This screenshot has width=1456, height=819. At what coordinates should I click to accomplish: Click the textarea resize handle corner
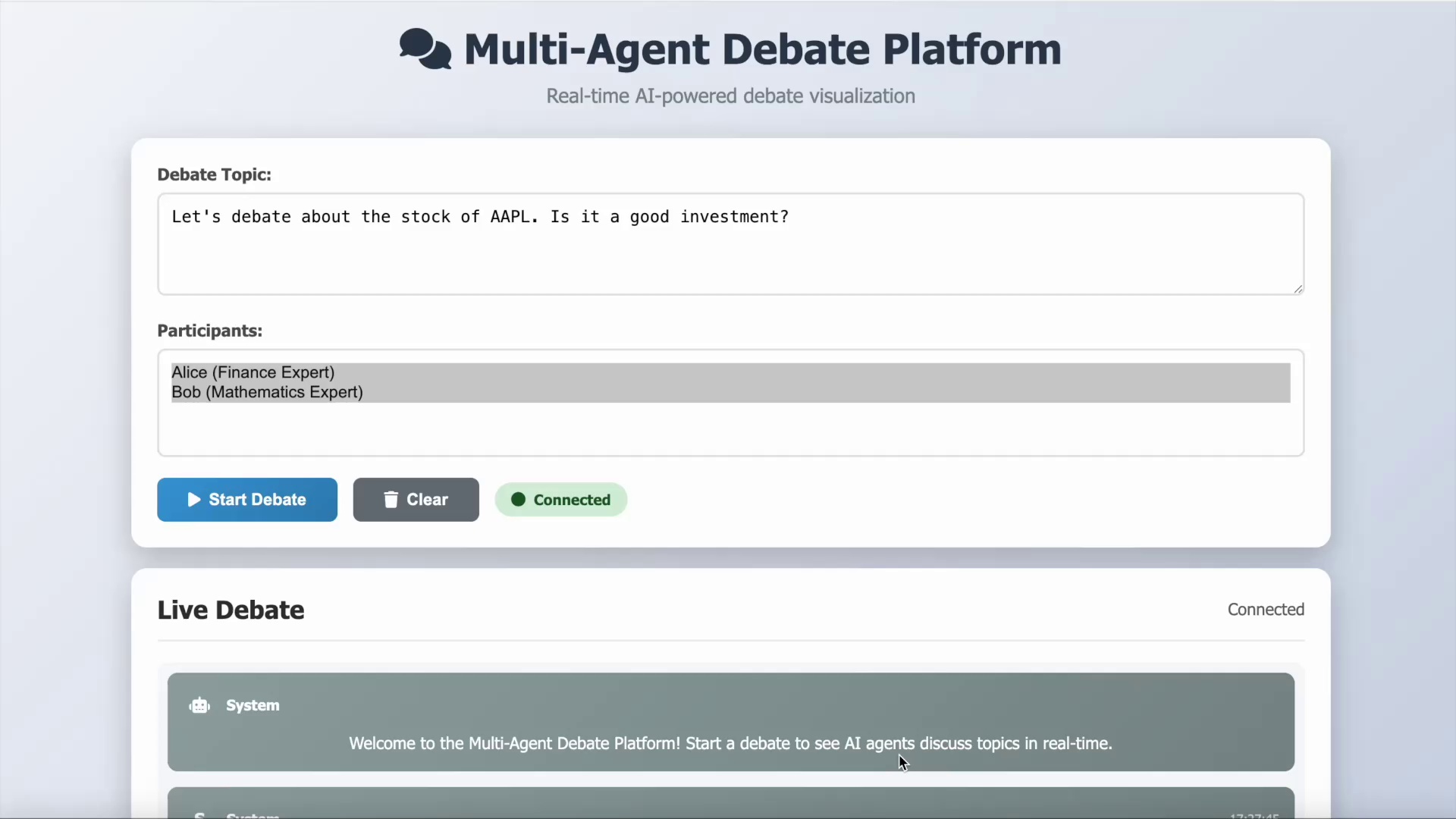point(1298,289)
